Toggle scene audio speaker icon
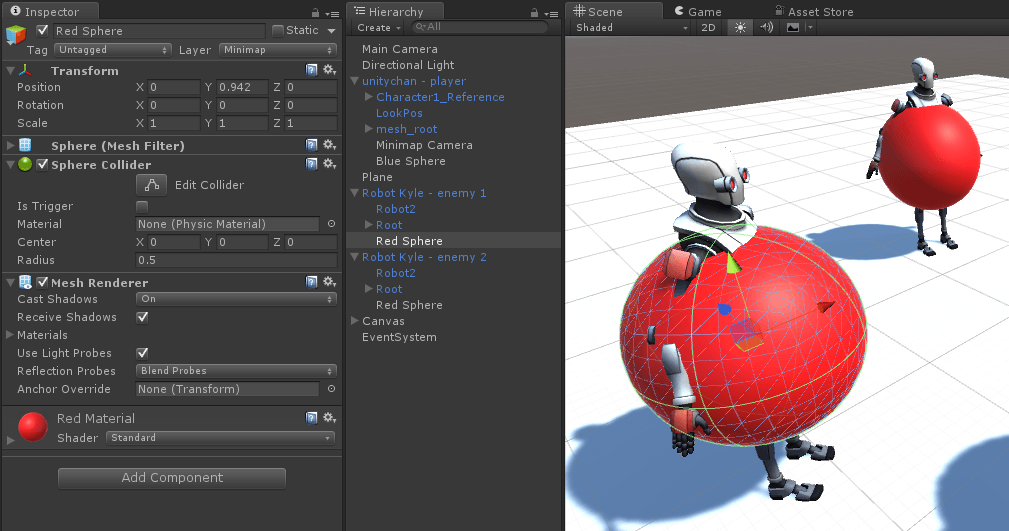Screen dimensions: 1009x531 766,28
